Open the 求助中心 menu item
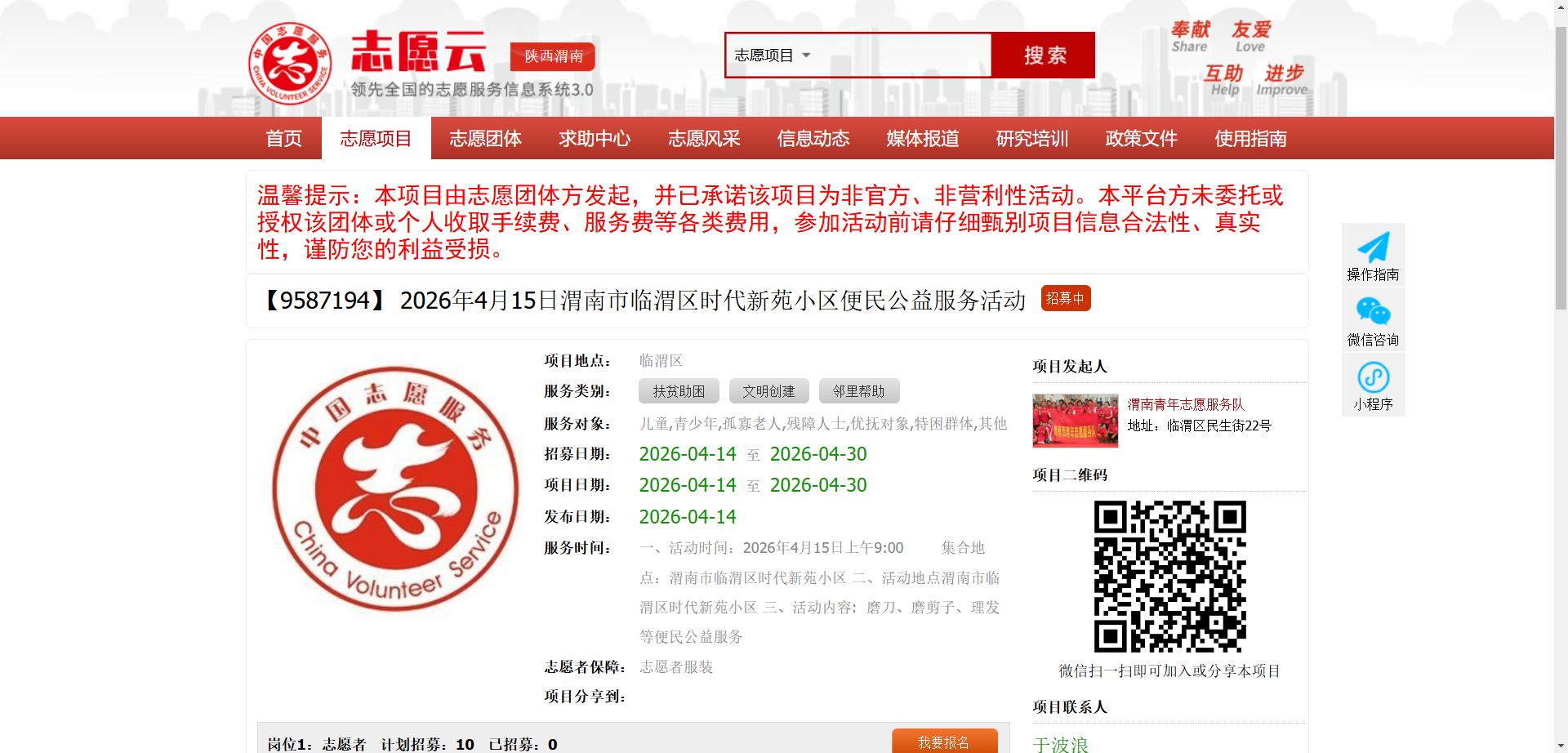Screen dimensions: 1568x753 click(595, 139)
